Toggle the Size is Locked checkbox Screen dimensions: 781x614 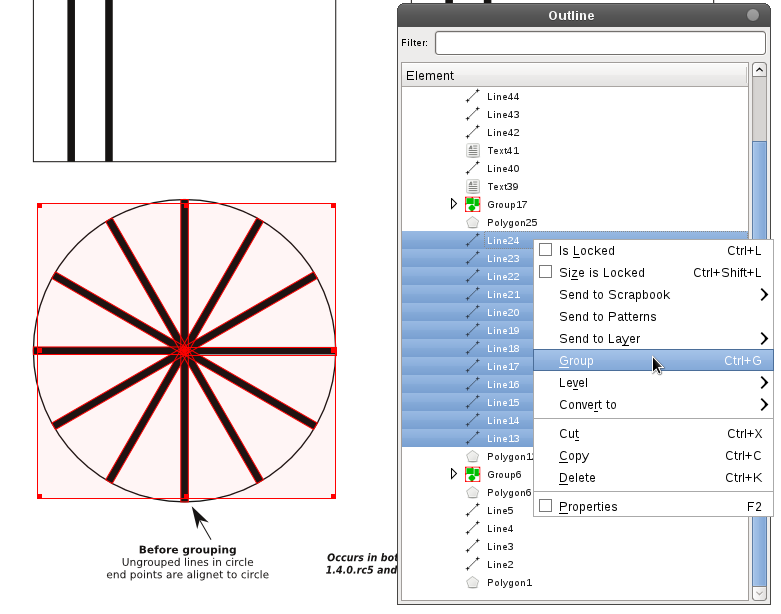(x=546, y=272)
